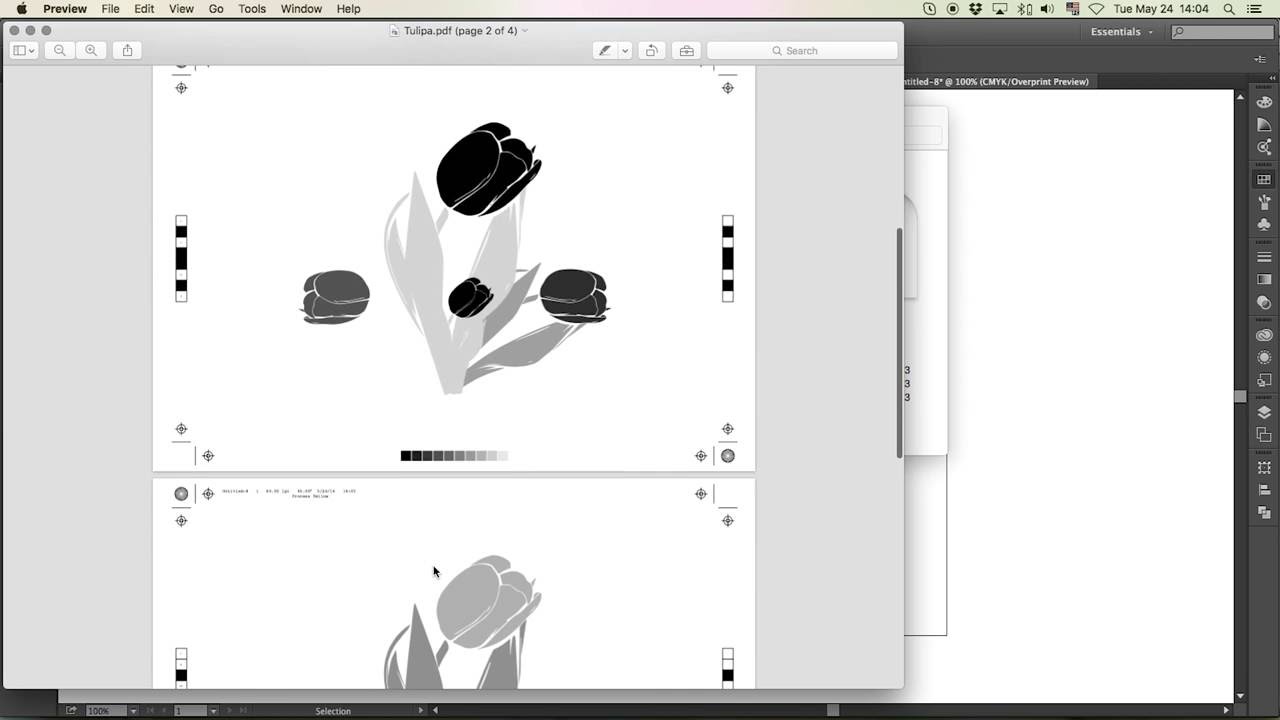The image size is (1280, 720).
Task: Open the File menu
Action: coord(111,9)
